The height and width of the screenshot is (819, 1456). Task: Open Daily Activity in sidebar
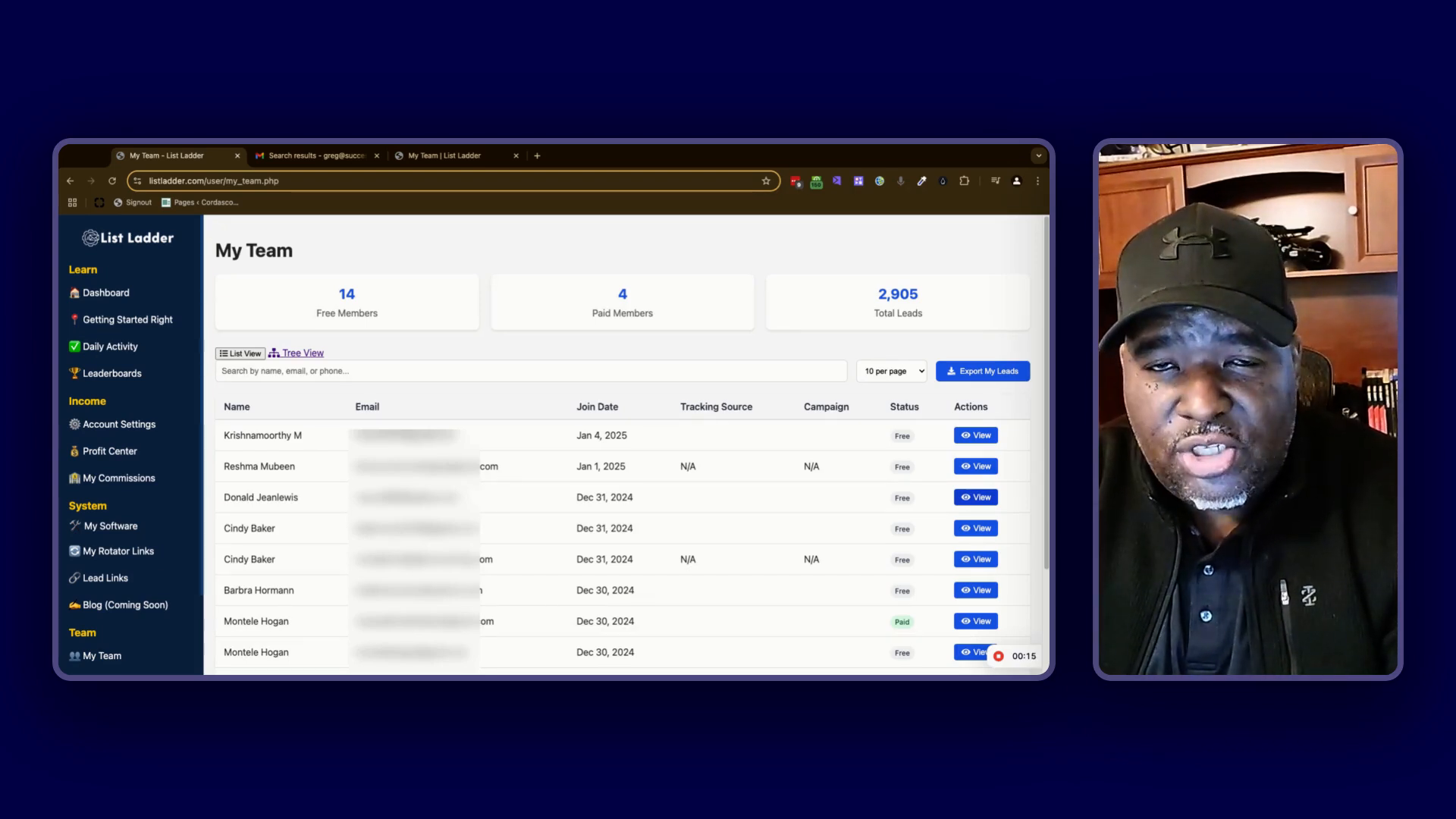click(x=104, y=347)
